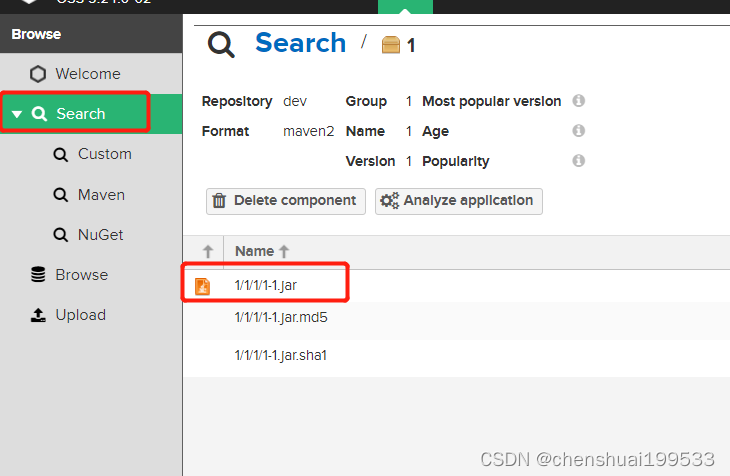Screen dimensions: 730x476
Task: Click the component box icon in breadcrumb
Action: (x=391, y=45)
